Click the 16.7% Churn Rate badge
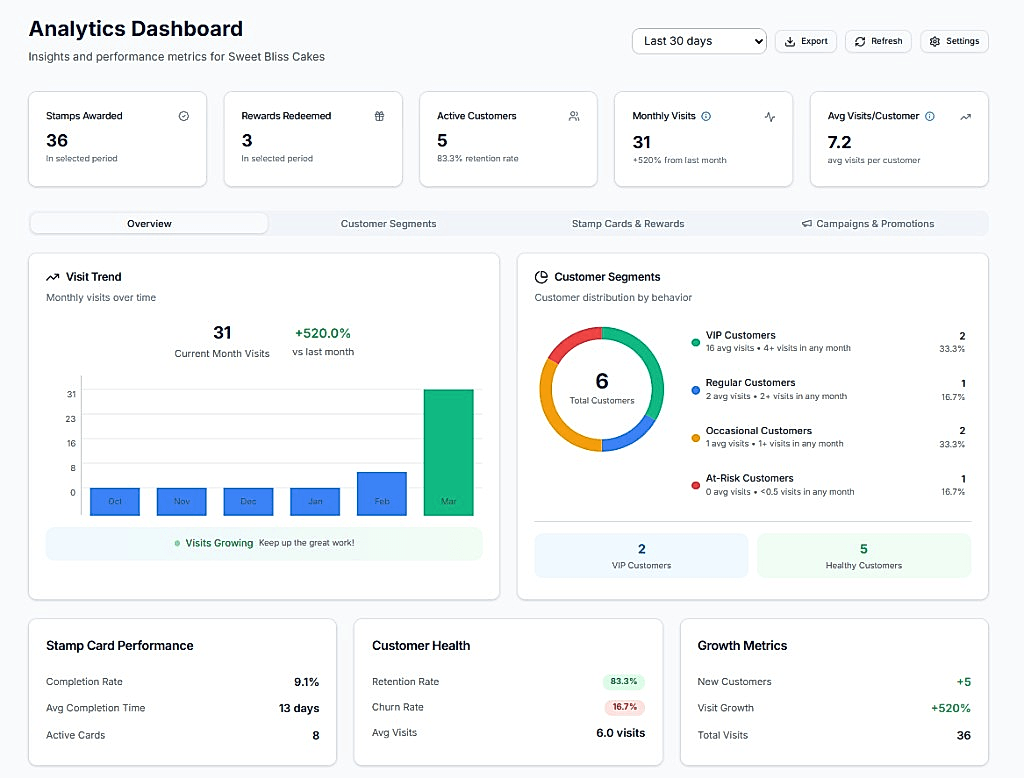Image resolution: width=1024 pixels, height=778 pixels. 624,707
